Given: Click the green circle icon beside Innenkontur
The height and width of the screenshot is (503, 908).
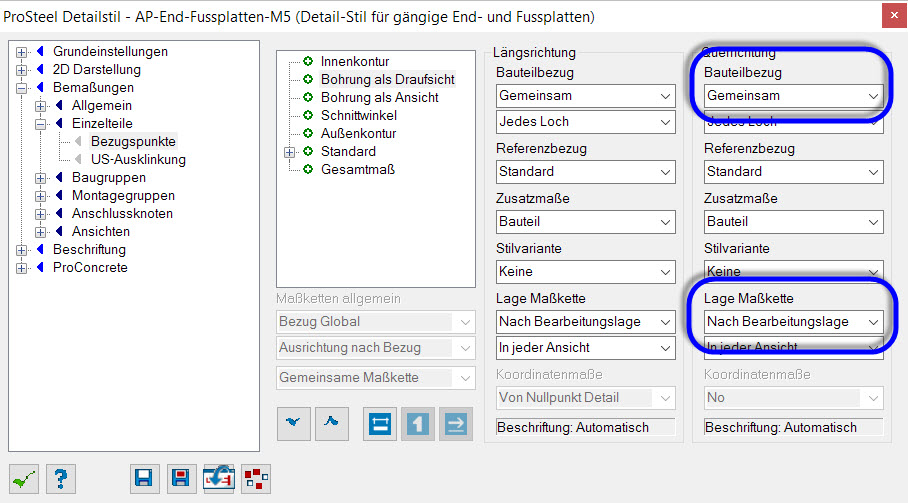Looking at the screenshot, I should [x=308, y=61].
